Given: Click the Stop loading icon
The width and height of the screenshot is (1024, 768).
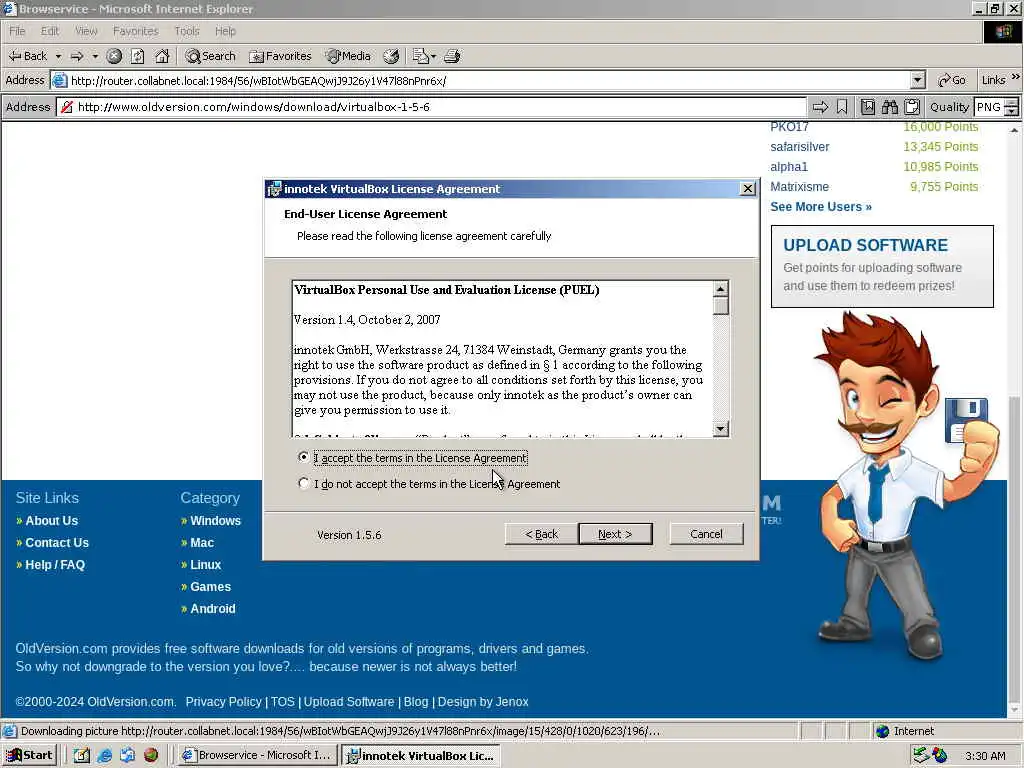Looking at the screenshot, I should [114, 56].
